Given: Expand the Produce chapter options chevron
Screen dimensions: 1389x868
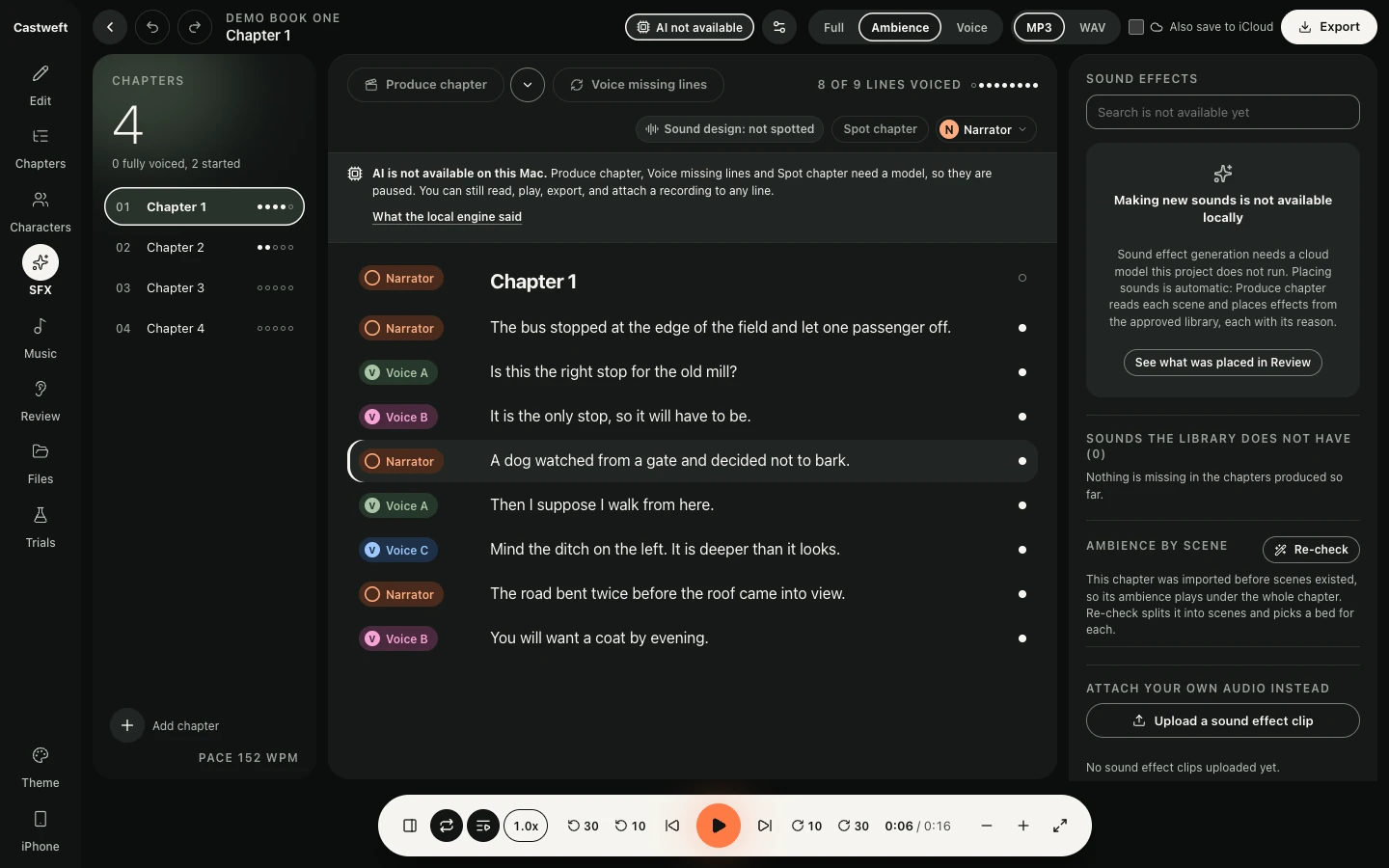Looking at the screenshot, I should click(528, 85).
